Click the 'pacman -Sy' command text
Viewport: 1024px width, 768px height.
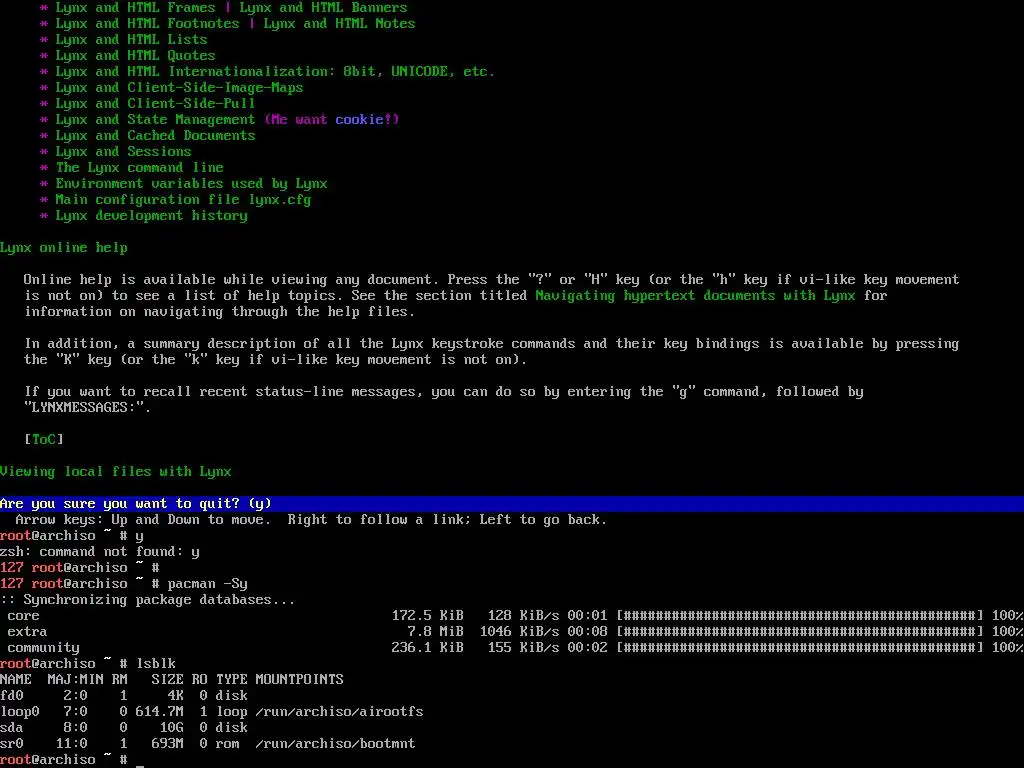click(x=208, y=584)
